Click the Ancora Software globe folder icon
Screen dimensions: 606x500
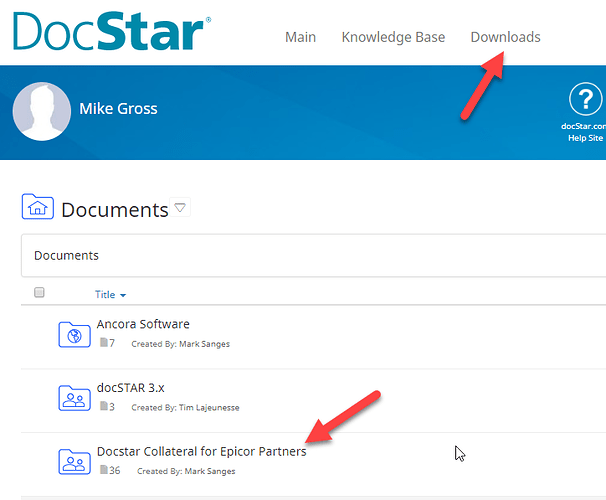click(74, 335)
